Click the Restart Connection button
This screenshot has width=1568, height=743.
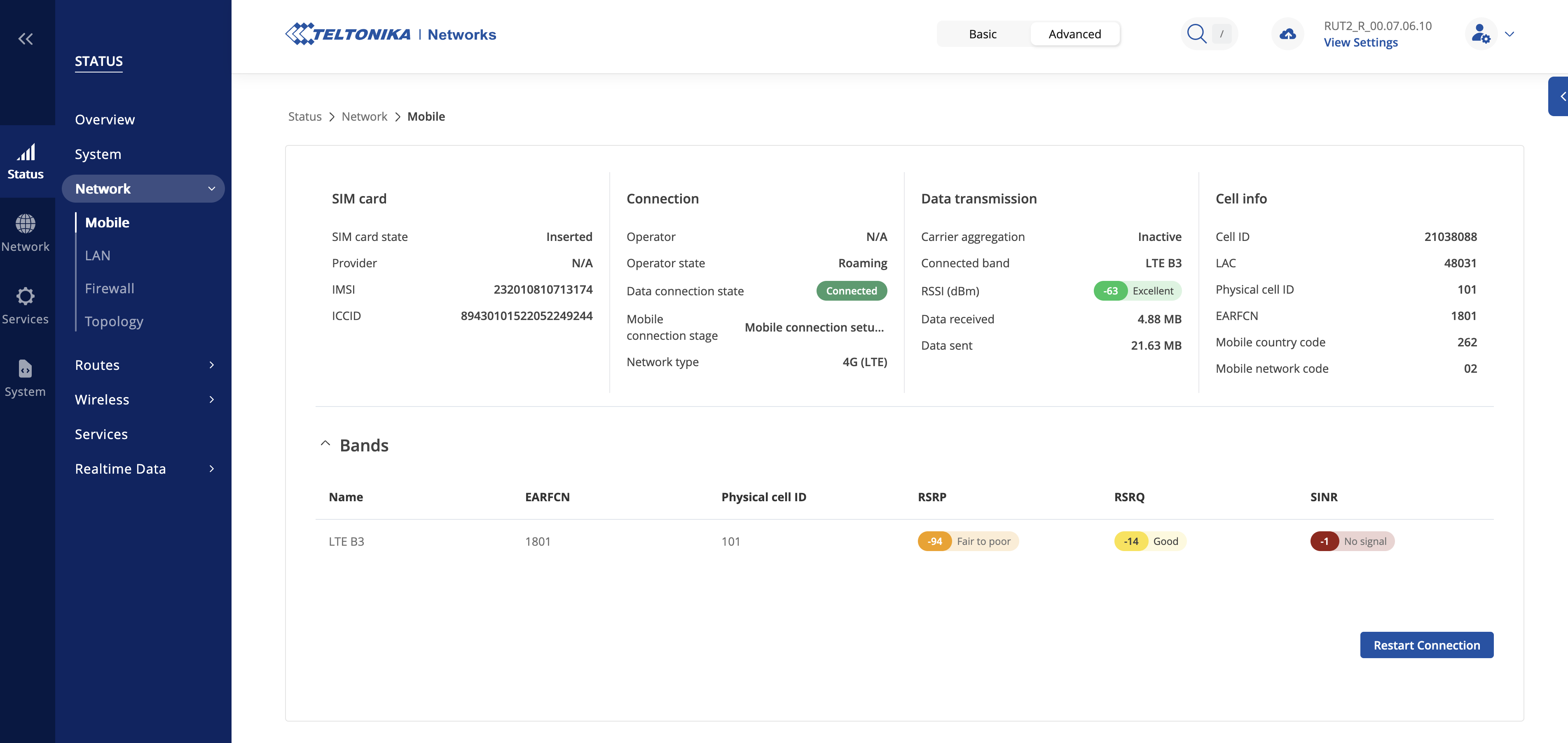(x=1426, y=645)
